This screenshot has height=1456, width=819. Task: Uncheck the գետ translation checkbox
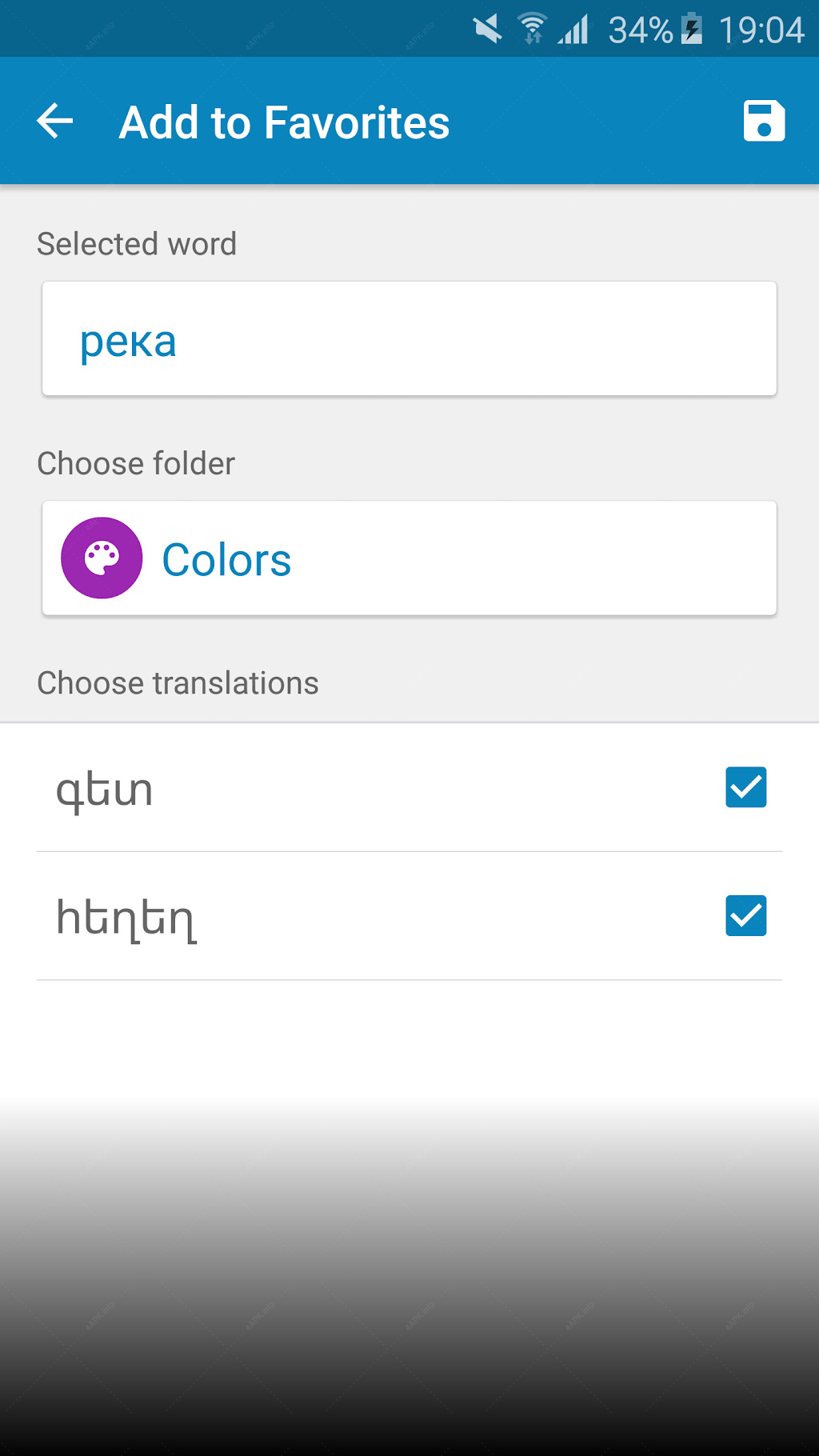coord(746,787)
